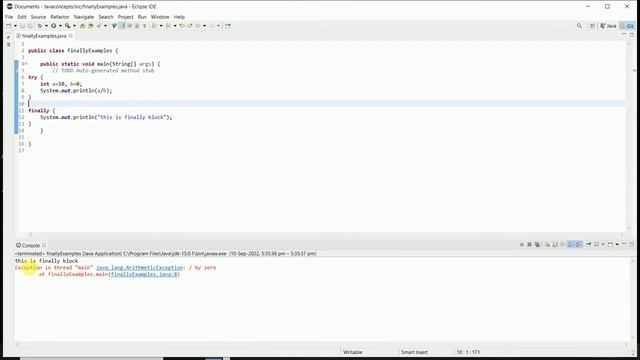Click the Writable status bar field
The height and width of the screenshot is (360, 640).
[x=353, y=352]
